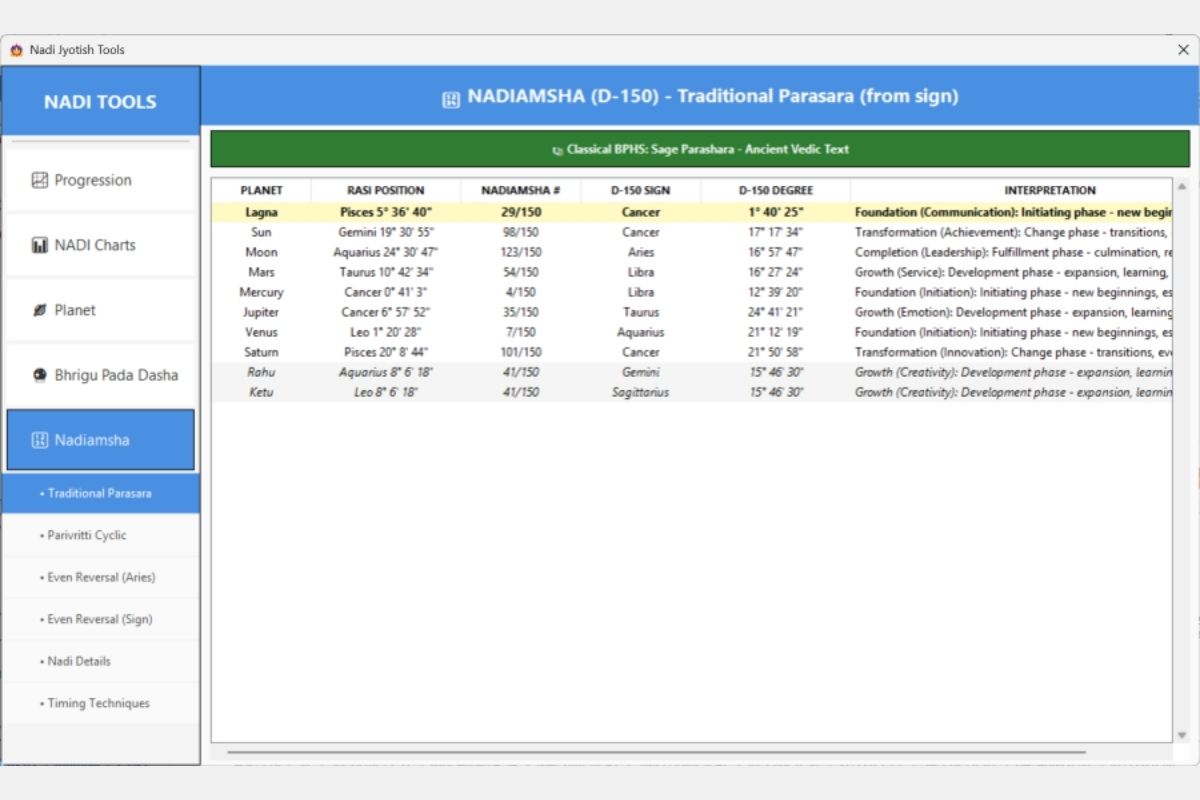Click the NADI Charts bar icon
This screenshot has height=800, width=1200.
click(40, 245)
